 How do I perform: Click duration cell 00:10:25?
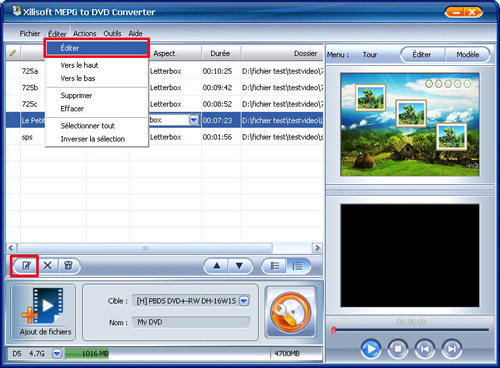(x=217, y=71)
